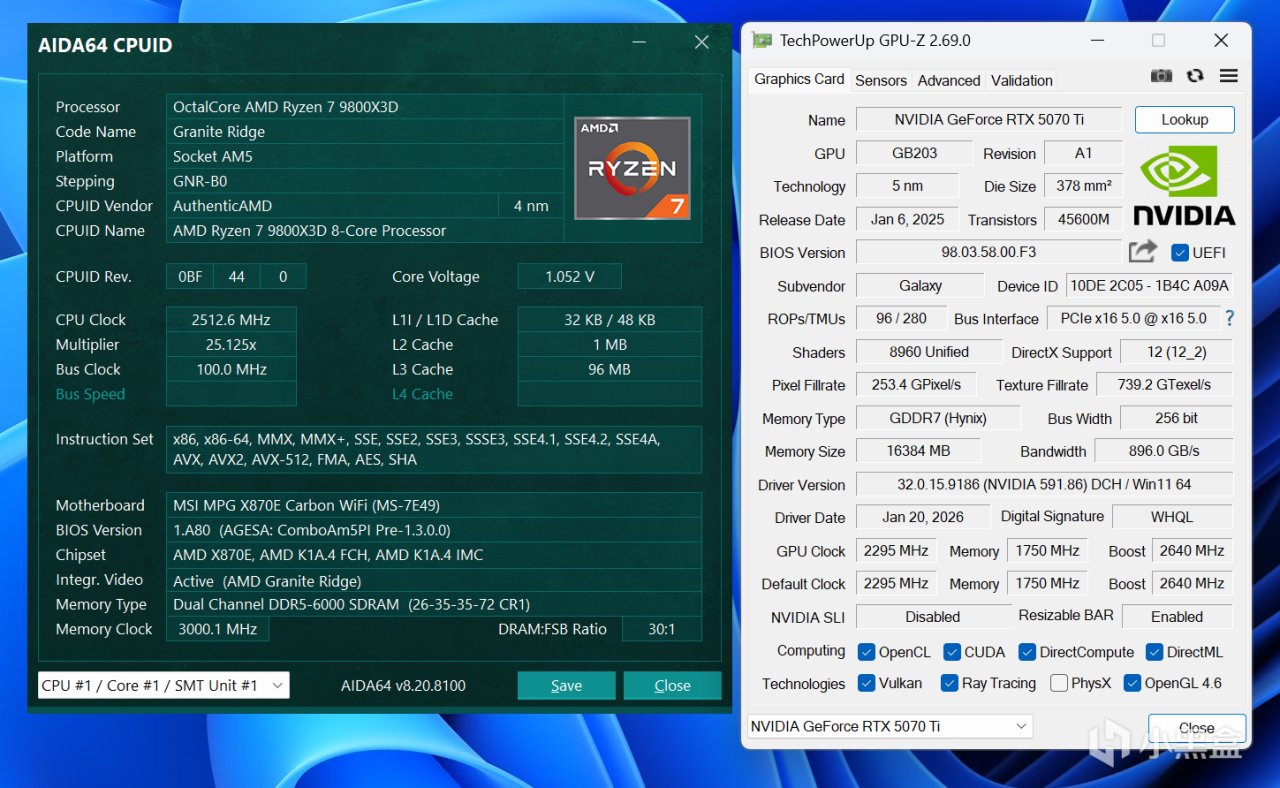1280x788 pixels.
Task: Switch to the Sensors tab
Action: (x=881, y=80)
